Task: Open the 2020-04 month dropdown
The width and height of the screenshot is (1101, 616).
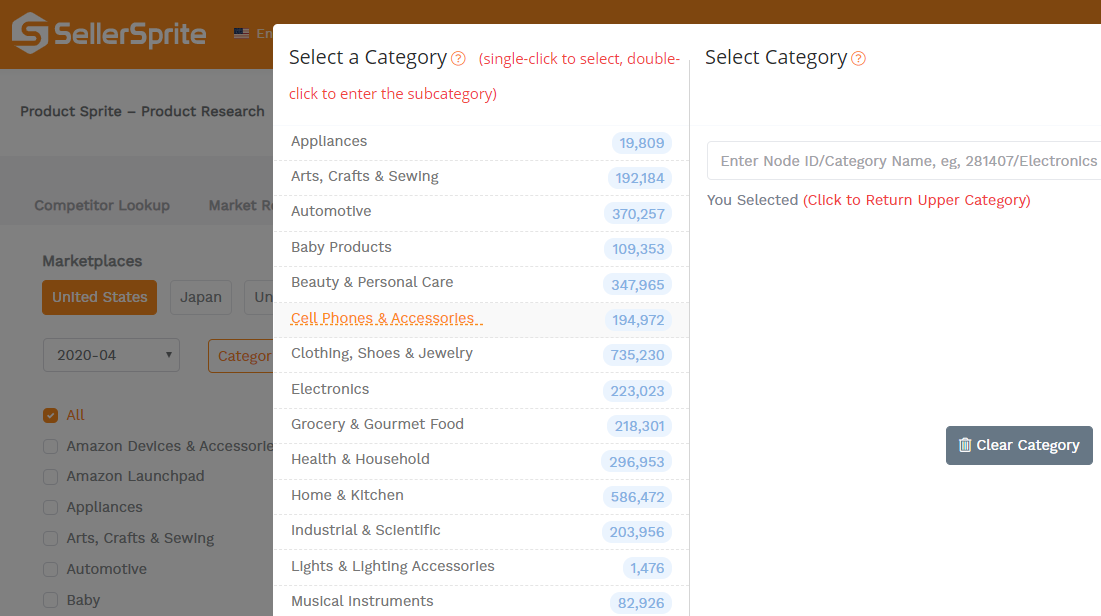Action: (x=111, y=355)
